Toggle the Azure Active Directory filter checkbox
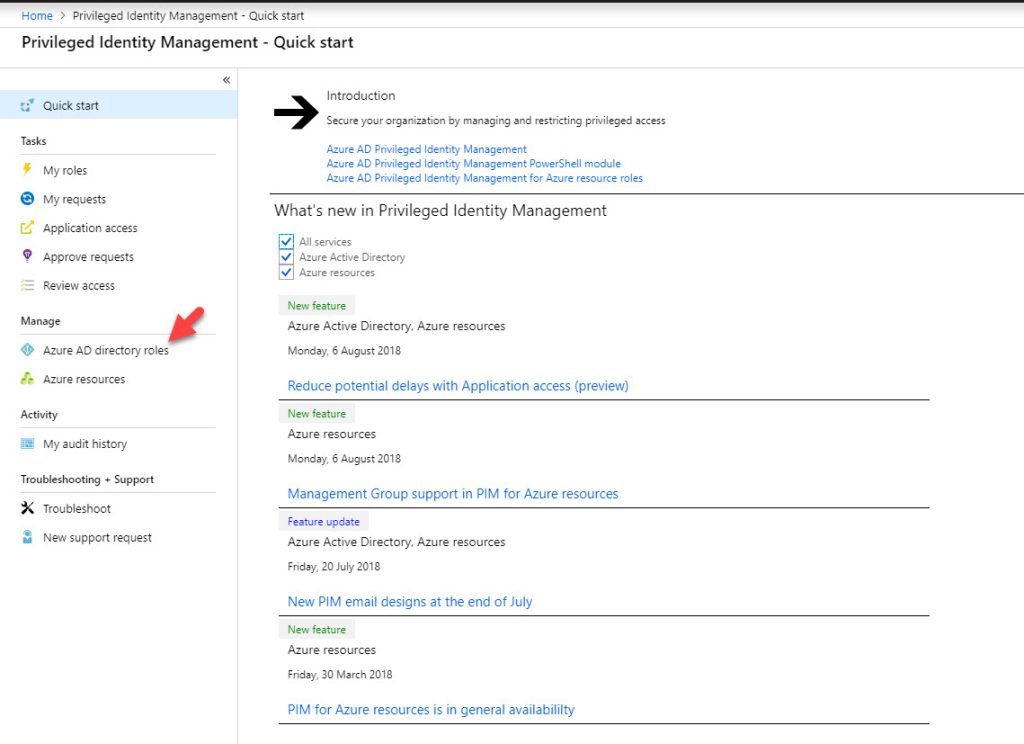The image size is (1024, 744). [287, 257]
